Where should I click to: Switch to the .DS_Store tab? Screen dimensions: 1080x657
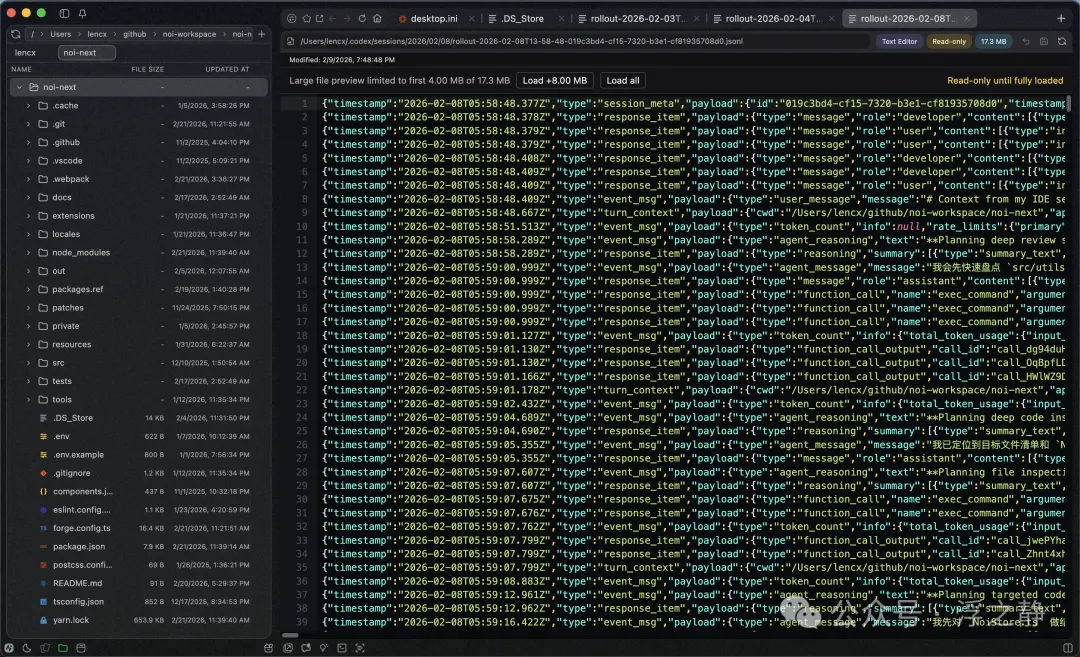point(522,19)
